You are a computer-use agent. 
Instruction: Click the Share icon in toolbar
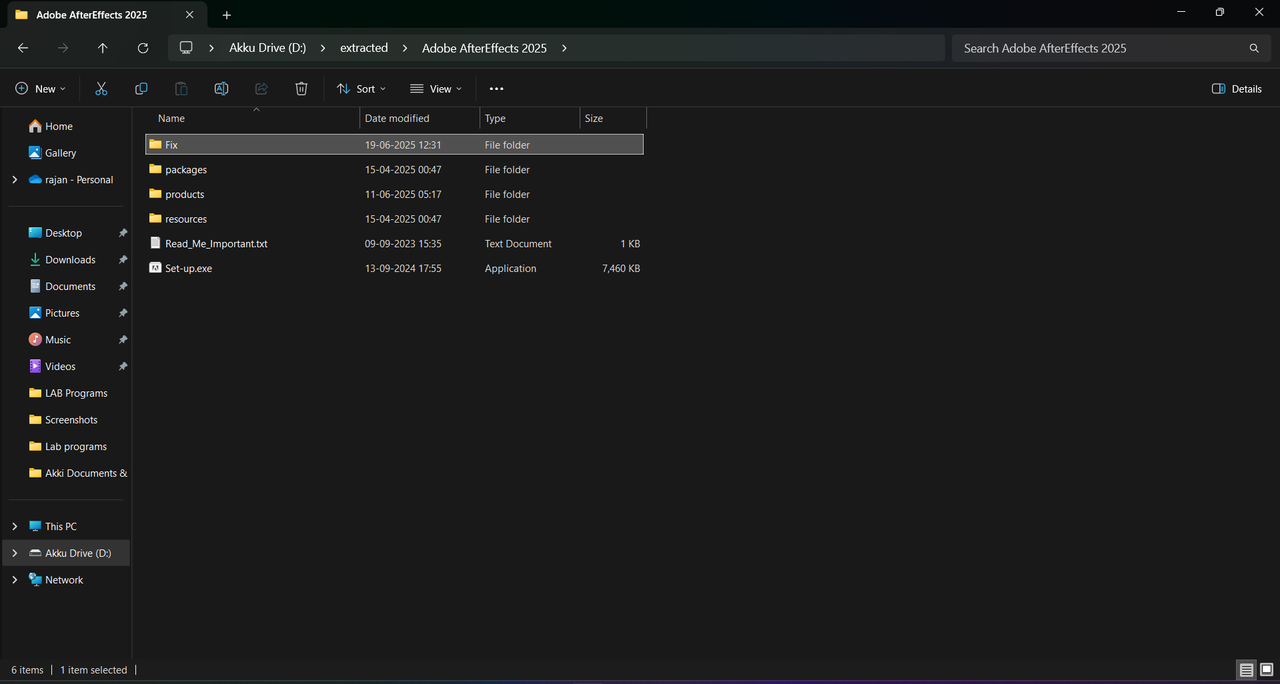(x=261, y=89)
